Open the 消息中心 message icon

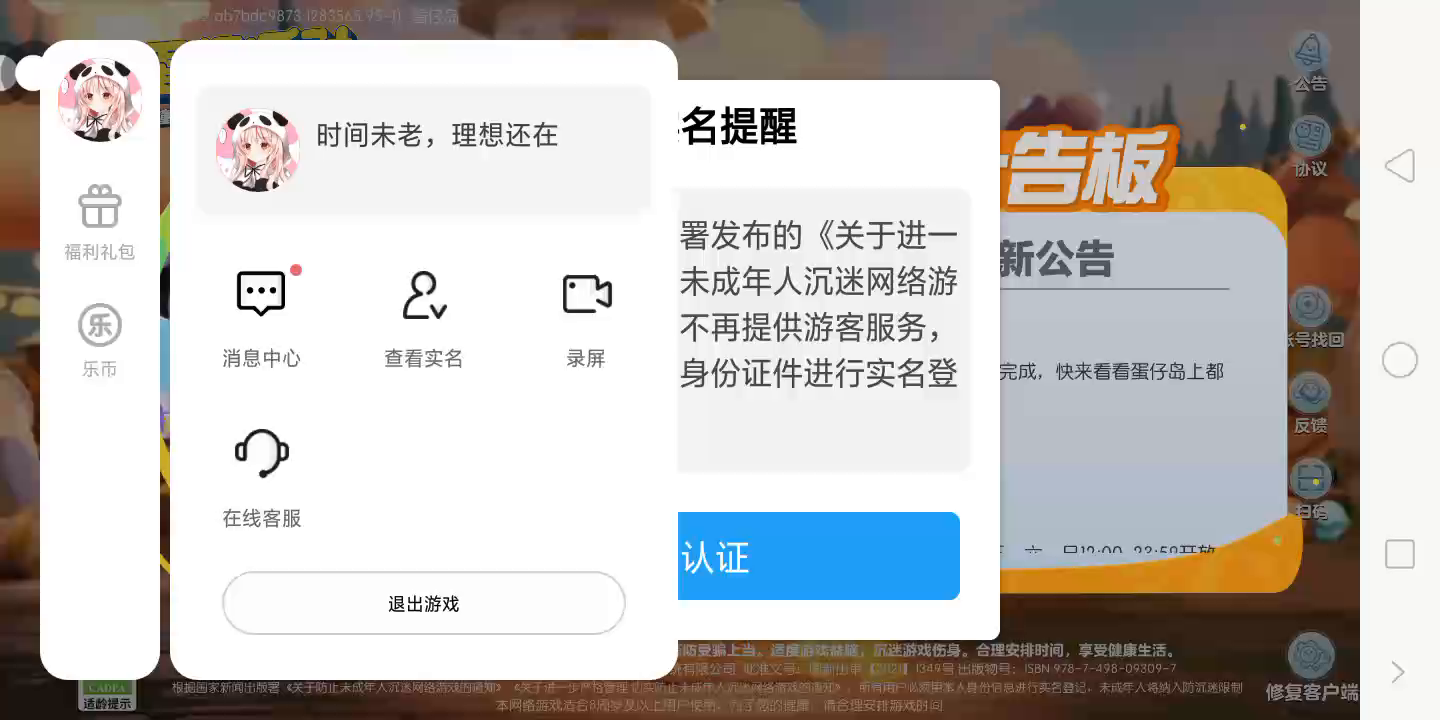(261, 294)
